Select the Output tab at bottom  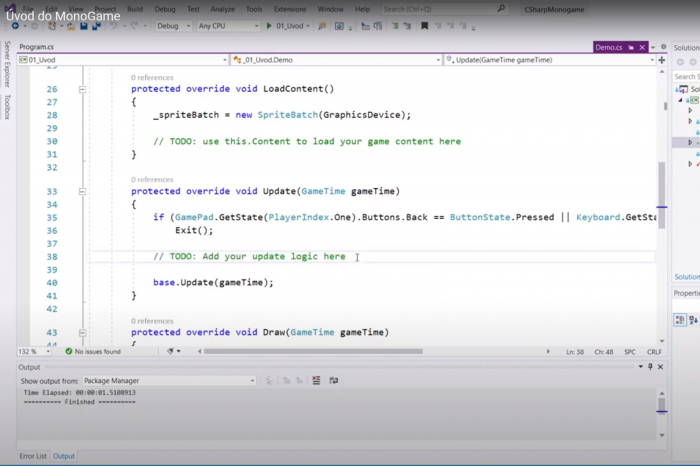click(x=64, y=456)
